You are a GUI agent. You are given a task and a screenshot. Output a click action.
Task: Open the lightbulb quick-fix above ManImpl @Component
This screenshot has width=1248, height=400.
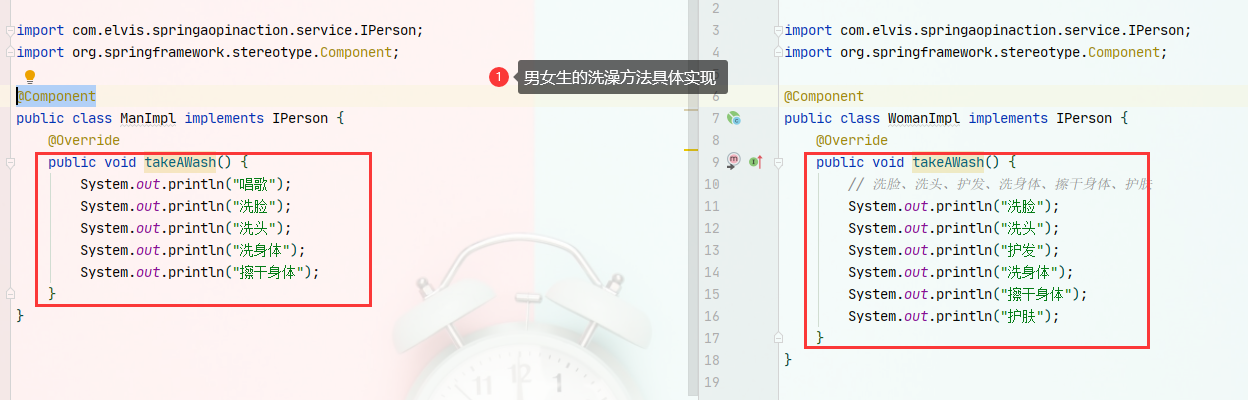click(29, 76)
